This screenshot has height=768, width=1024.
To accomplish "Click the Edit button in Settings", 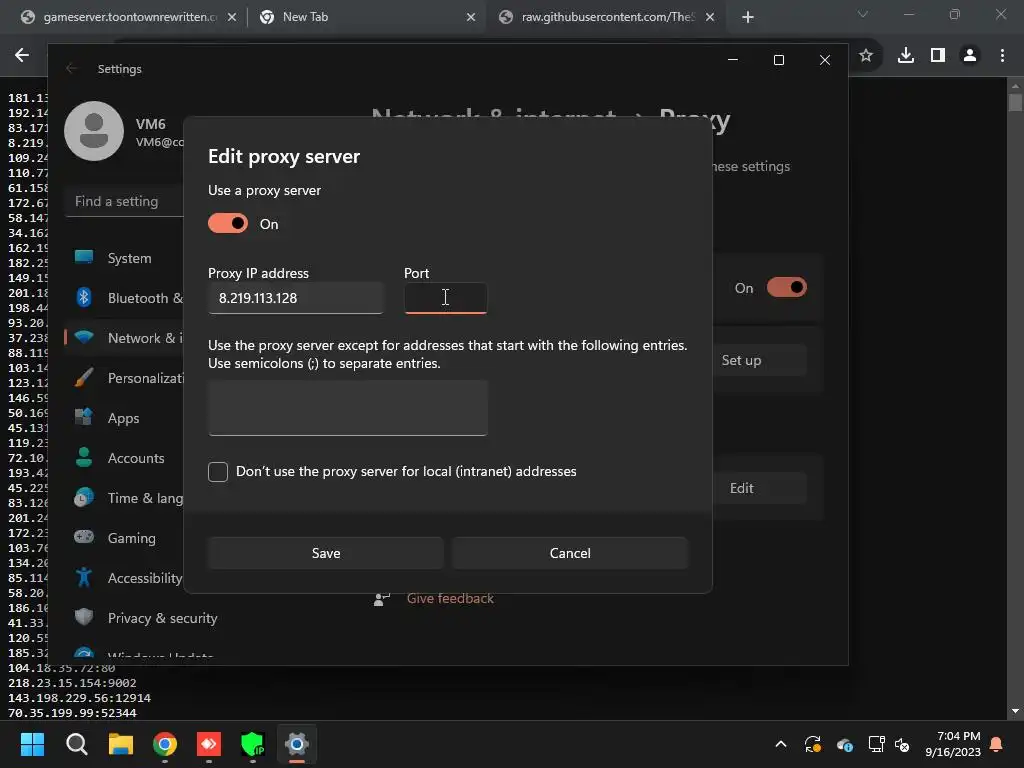I will [741, 488].
